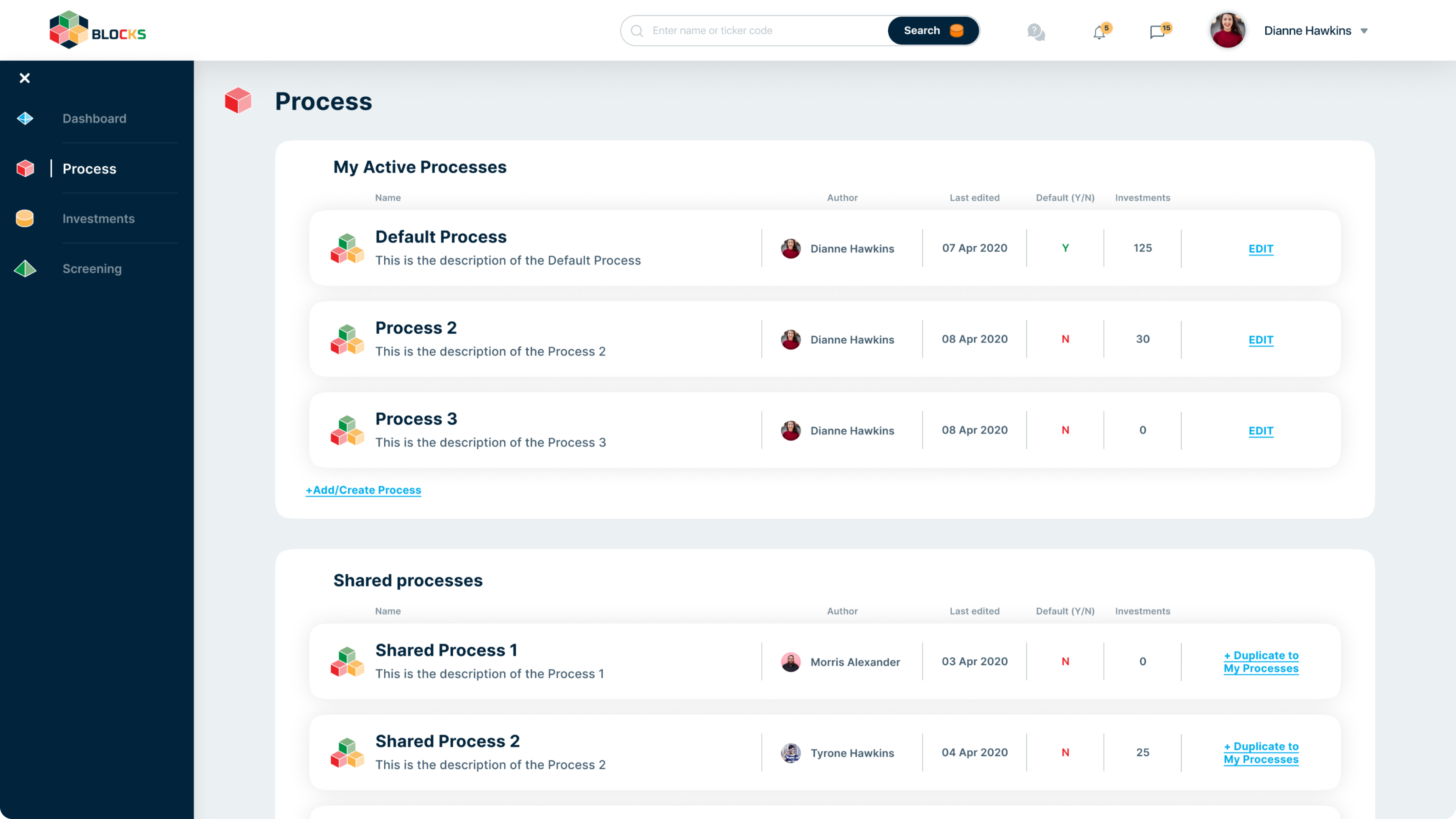
Task: Select Process menu item
Action: point(89,168)
